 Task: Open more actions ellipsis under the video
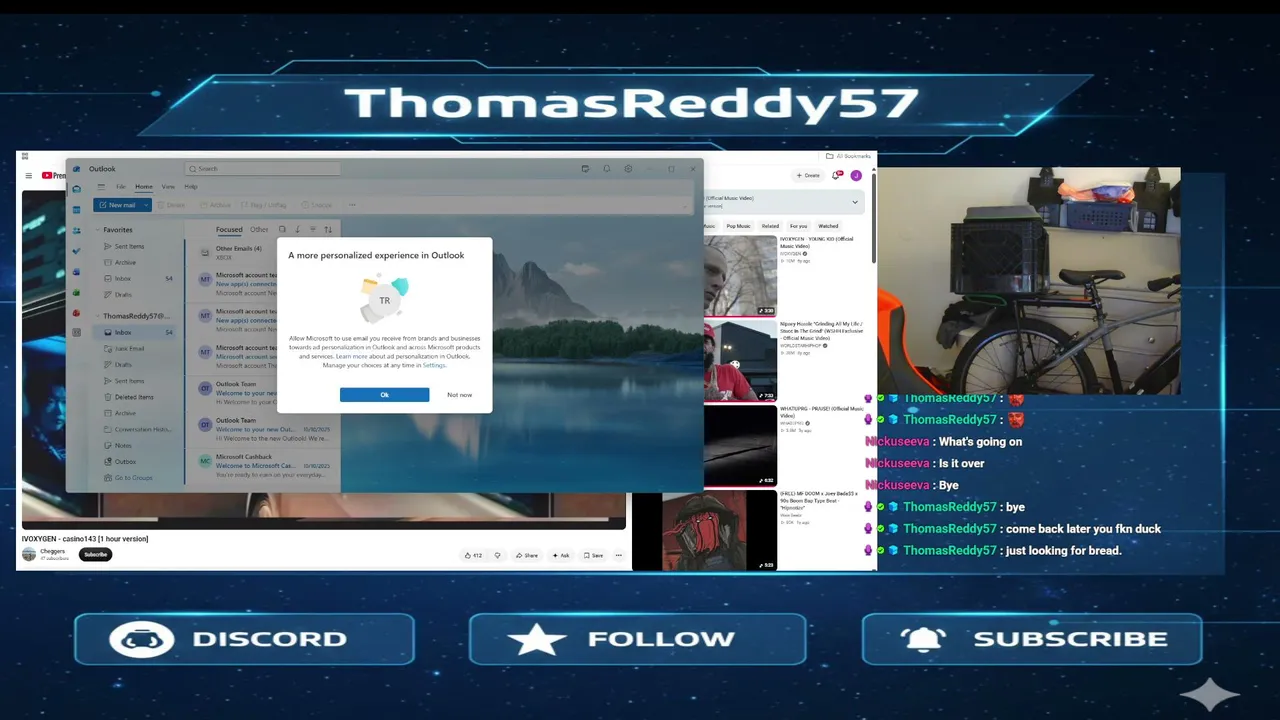[618, 555]
